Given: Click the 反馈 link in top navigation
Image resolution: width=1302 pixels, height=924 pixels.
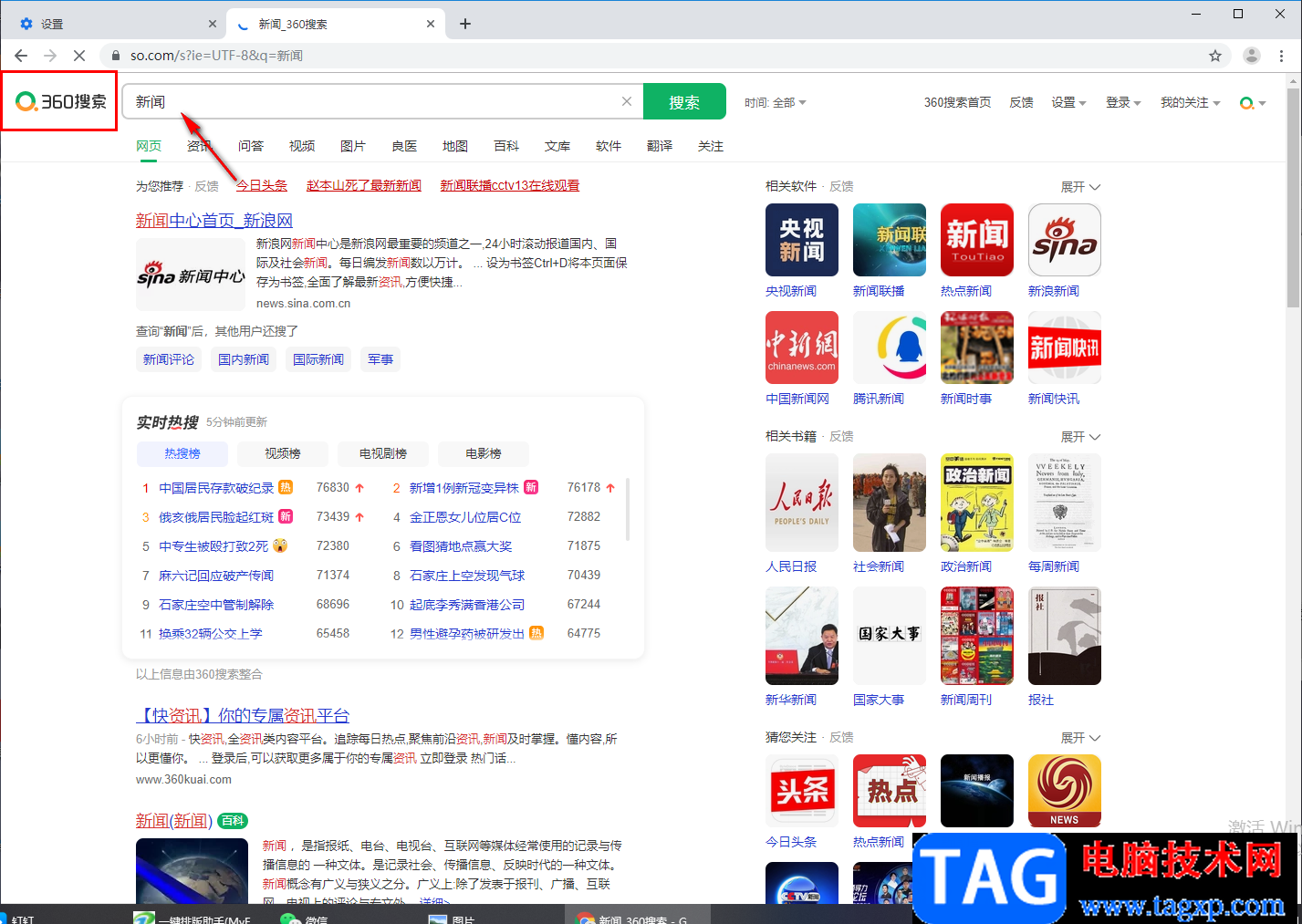Looking at the screenshot, I should [1021, 103].
